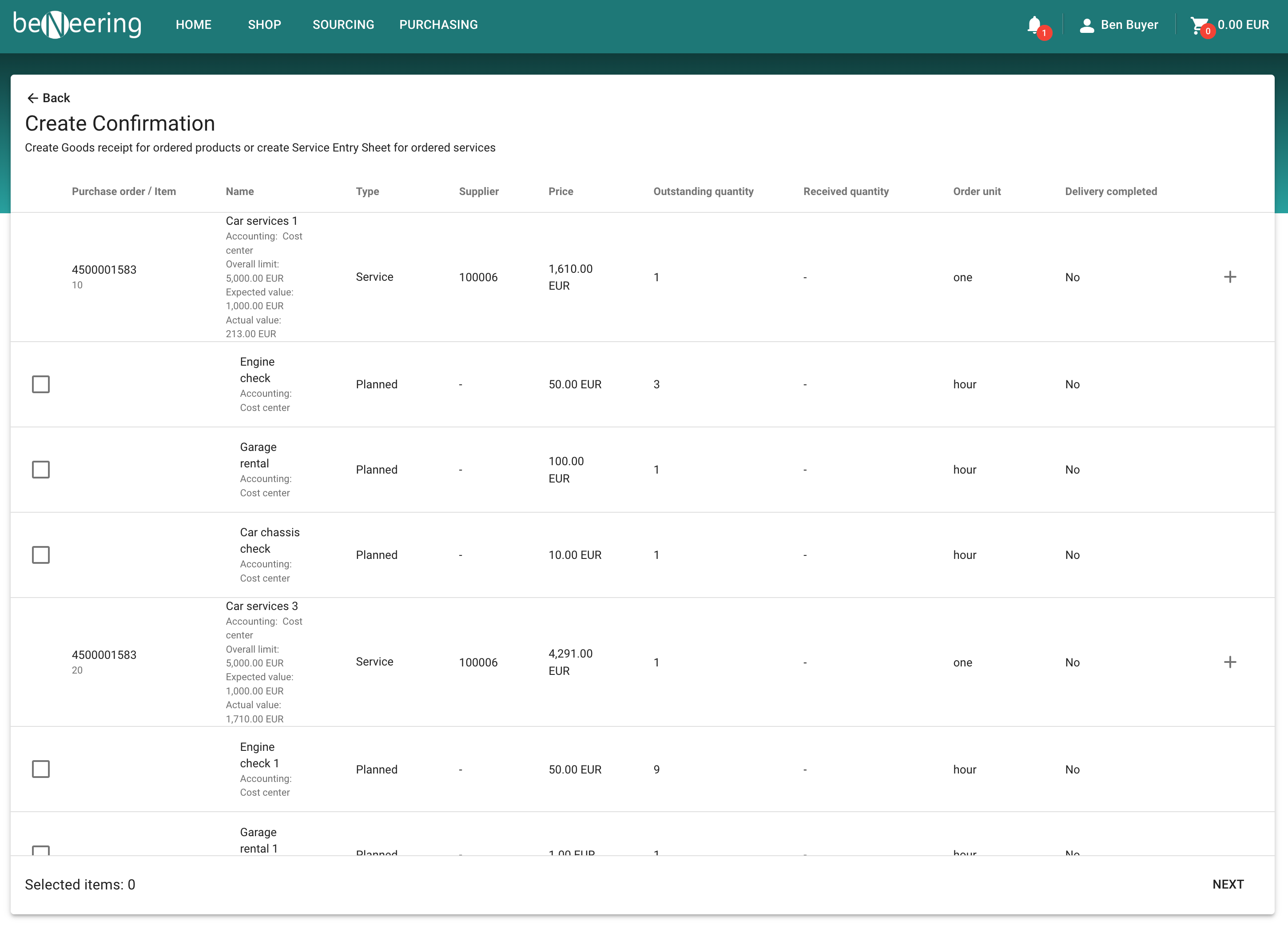Viewport: 1288px width, 925px height.
Task: Go to the Home menu
Action: click(194, 25)
